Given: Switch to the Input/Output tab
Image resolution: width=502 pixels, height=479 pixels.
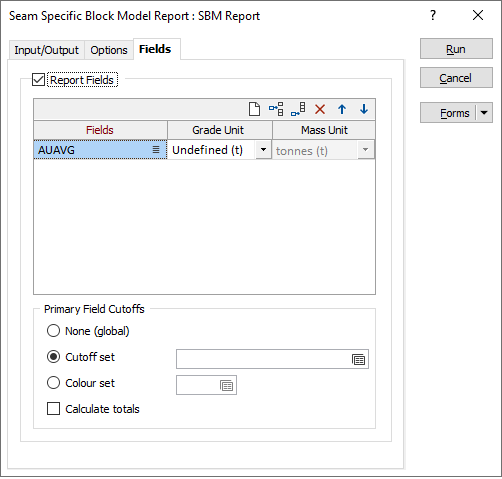Looking at the screenshot, I should pyautogui.click(x=46, y=50).
